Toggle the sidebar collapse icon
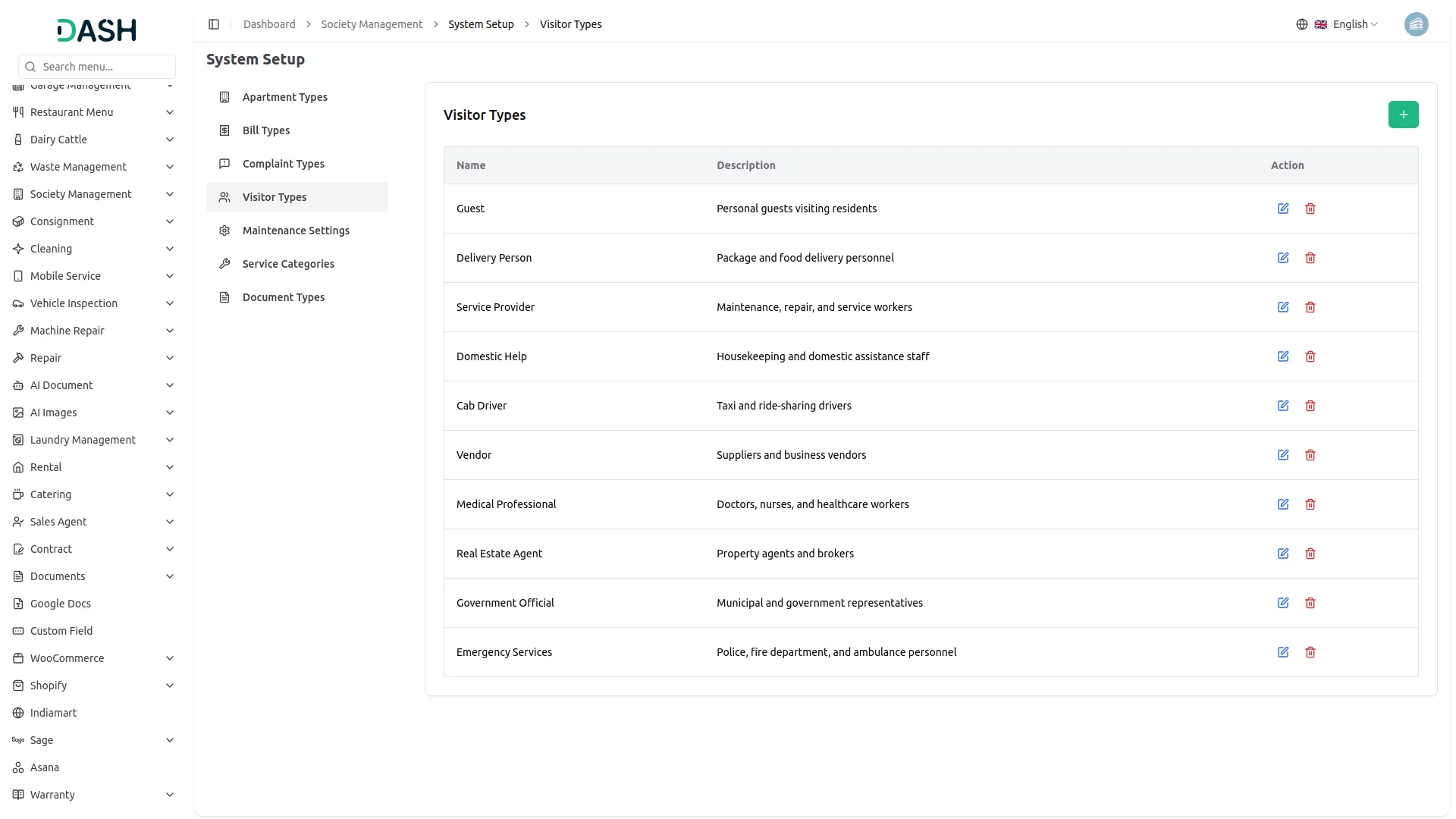Viewport: 1456px width, 819px height. pos(214,24)
